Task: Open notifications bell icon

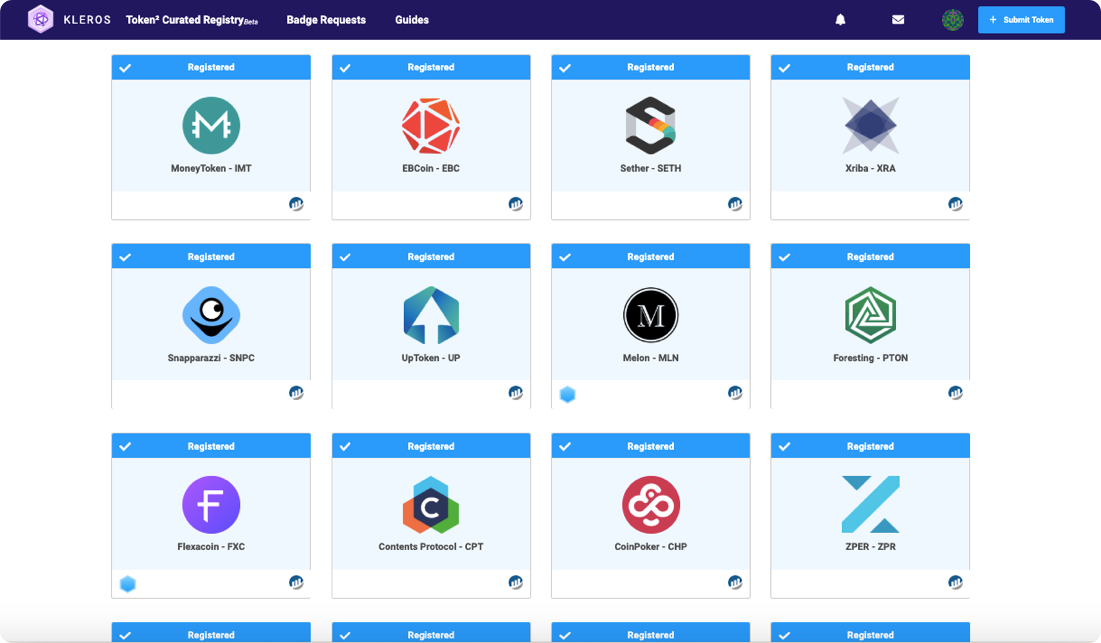Action: 840,20
